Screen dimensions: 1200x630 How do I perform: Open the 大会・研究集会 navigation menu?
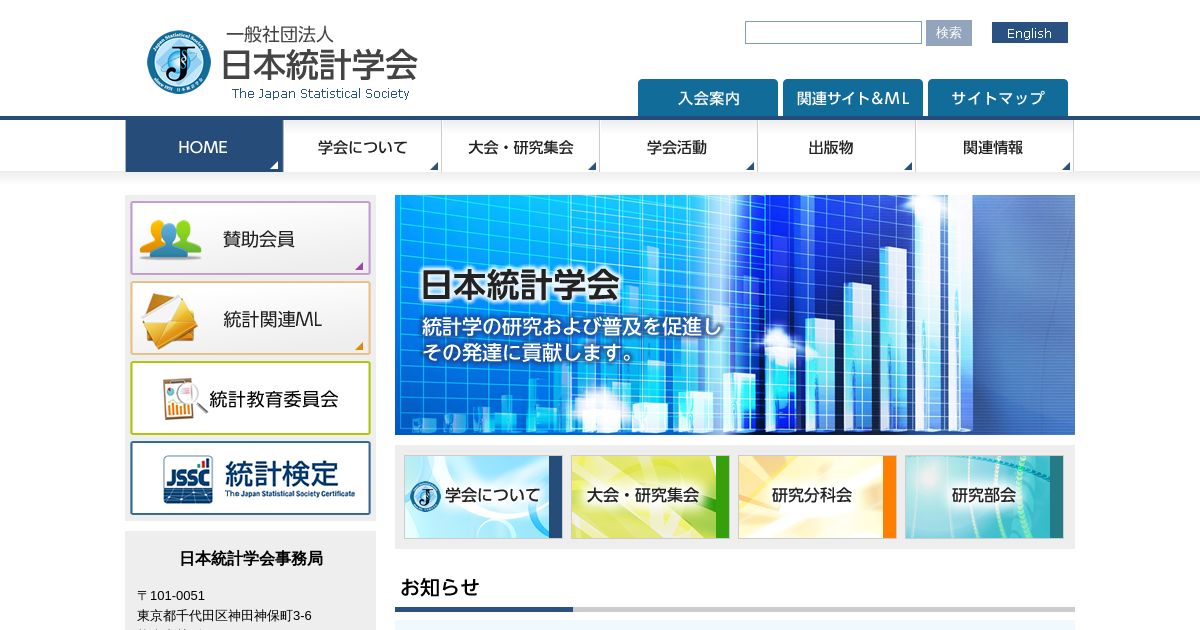[x=520, y=147]
